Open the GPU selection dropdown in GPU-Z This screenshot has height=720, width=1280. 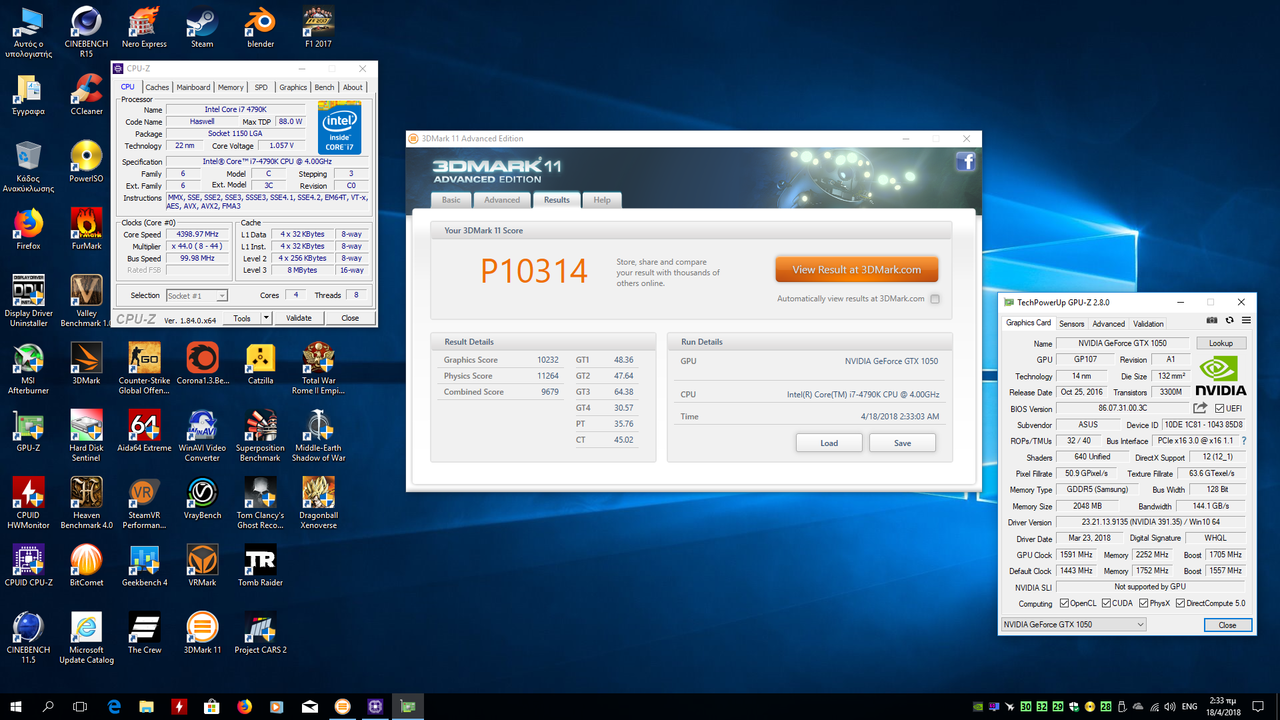click(1073, 625)
